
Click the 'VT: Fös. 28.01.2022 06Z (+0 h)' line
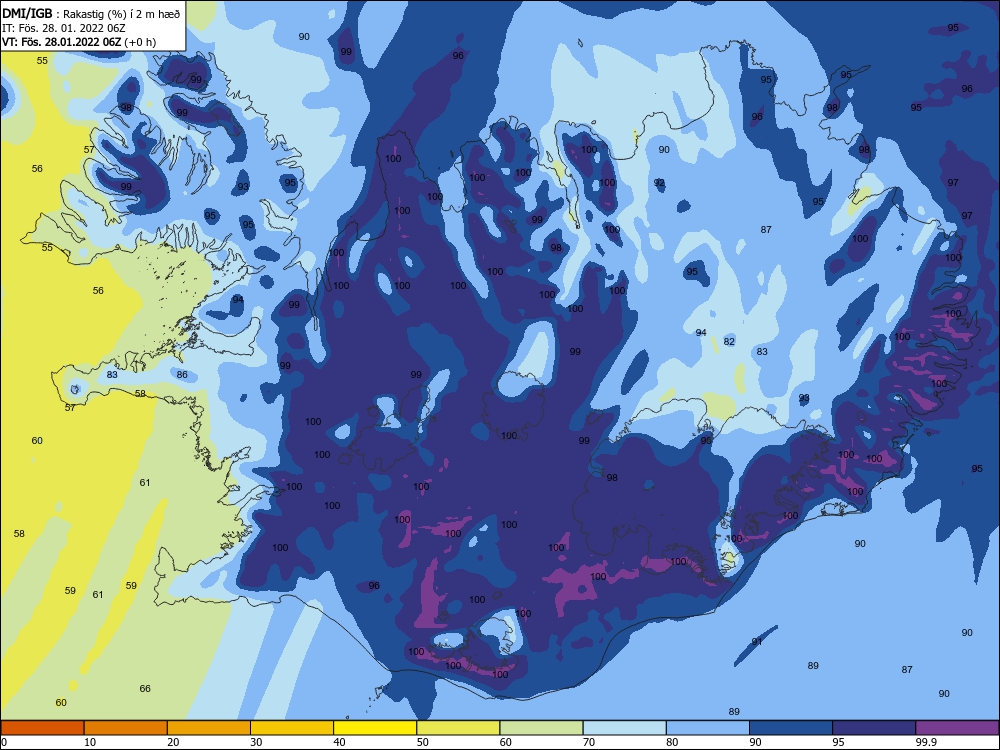coord(78,42)
